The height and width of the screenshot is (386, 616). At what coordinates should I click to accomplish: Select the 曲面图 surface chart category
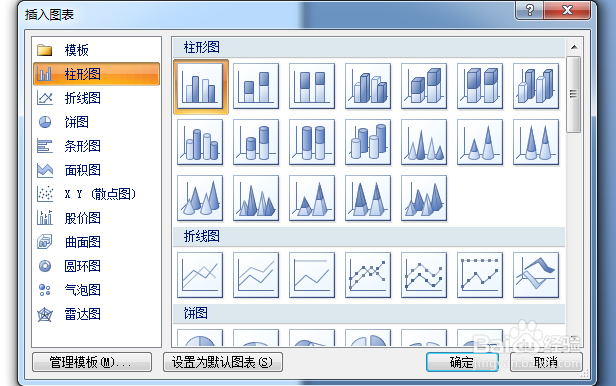coord(97,242)
